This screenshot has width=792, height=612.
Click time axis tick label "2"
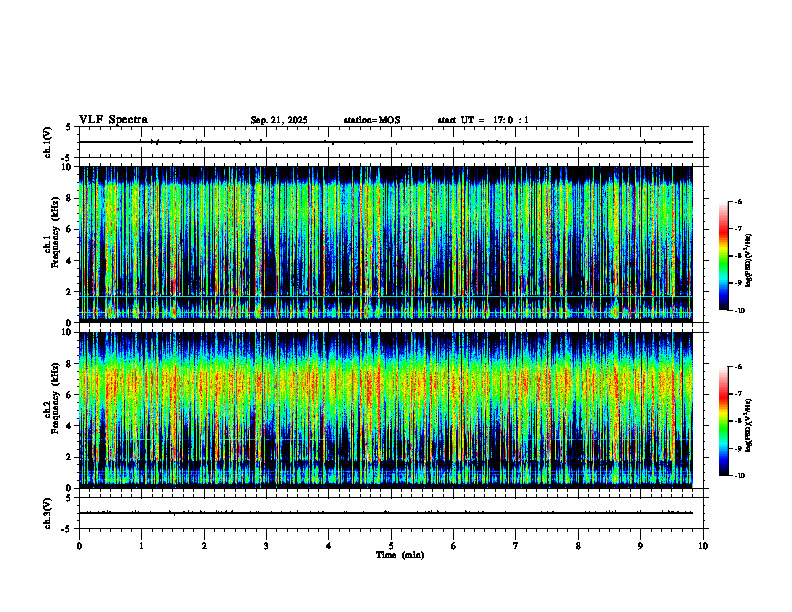(x=204, y=546)
